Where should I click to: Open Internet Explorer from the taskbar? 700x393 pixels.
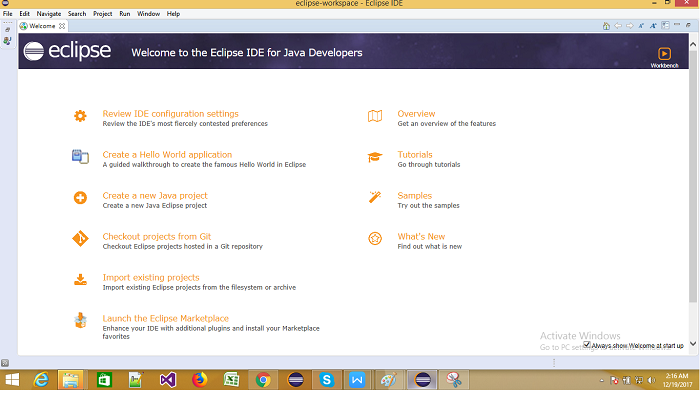pos(42,380)
